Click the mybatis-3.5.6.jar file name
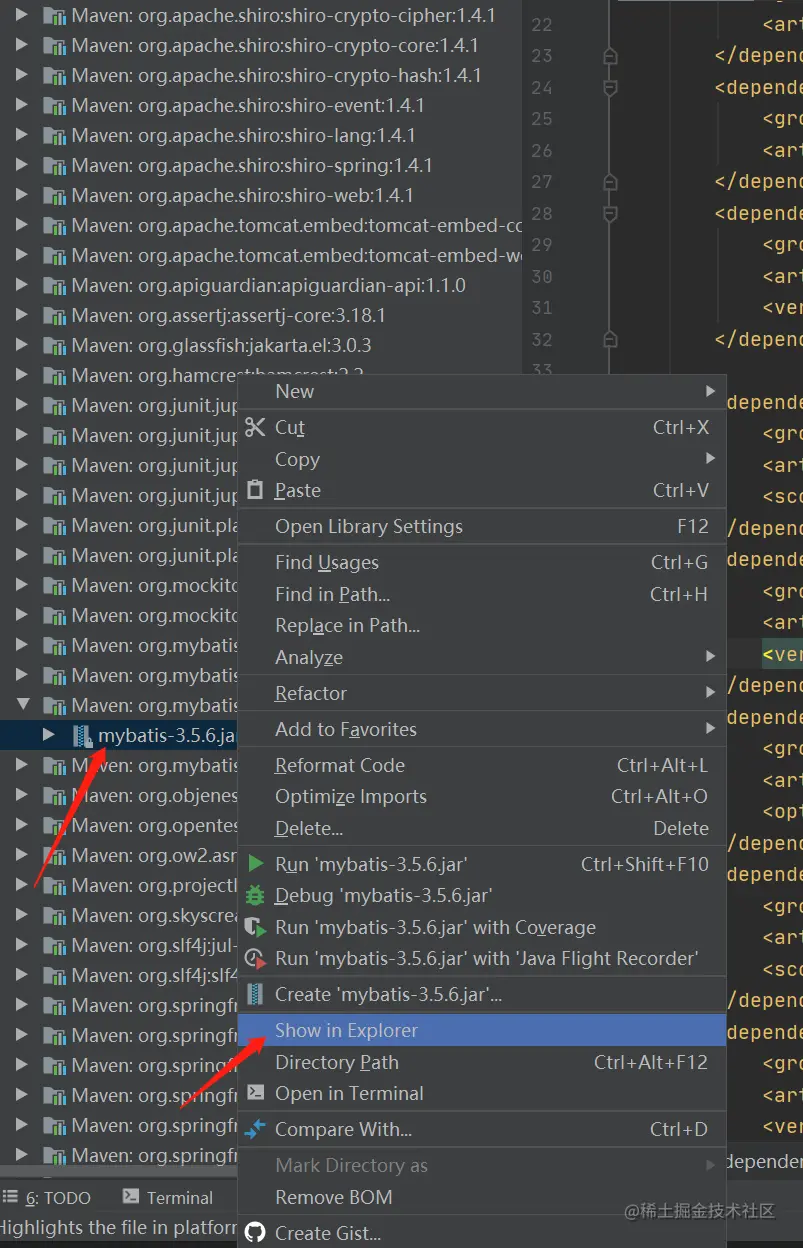This screenshot has height=1248, width=803. point(167,736)
